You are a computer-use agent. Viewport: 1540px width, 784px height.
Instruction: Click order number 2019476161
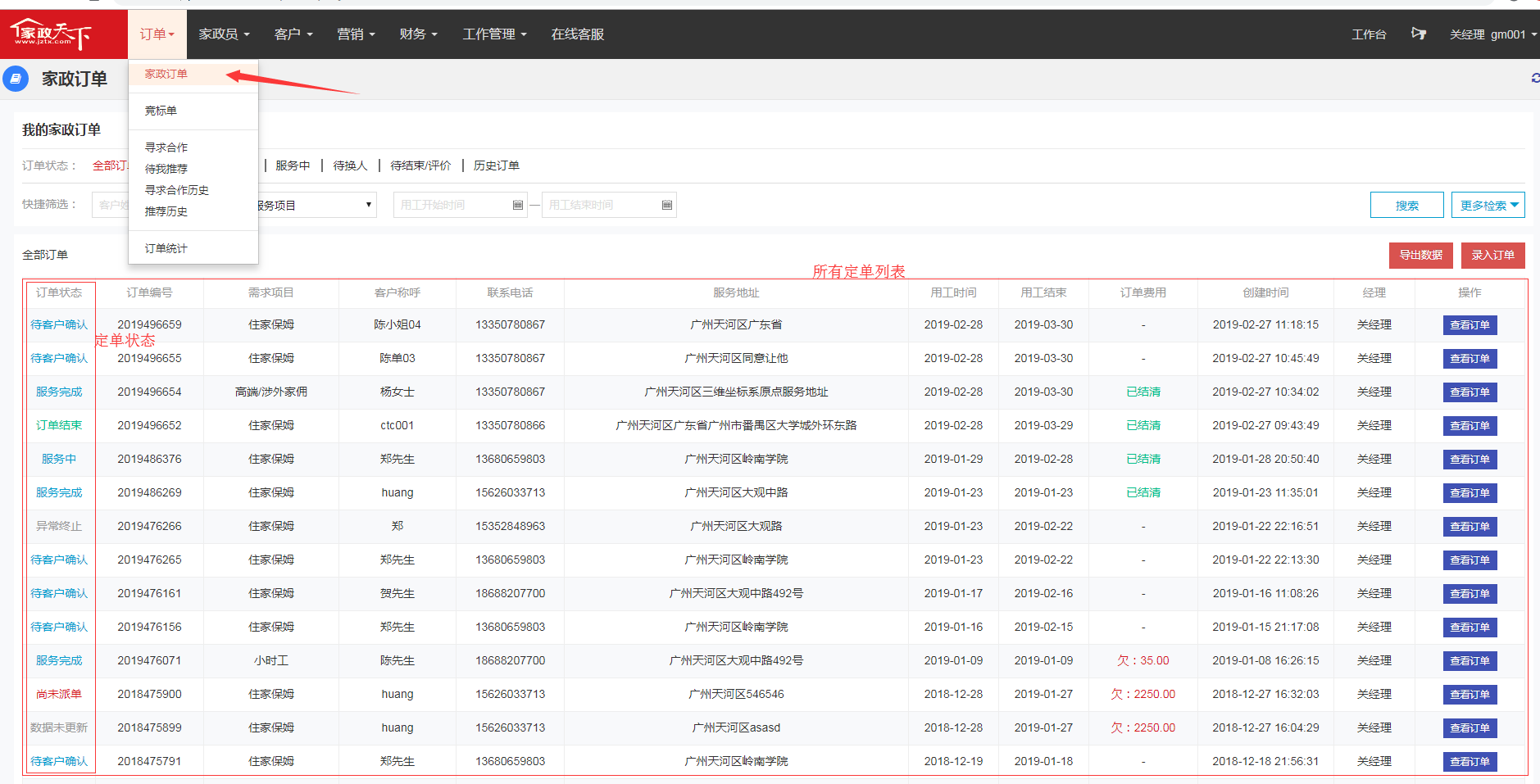pyautogui.click(x=149, y=593)
